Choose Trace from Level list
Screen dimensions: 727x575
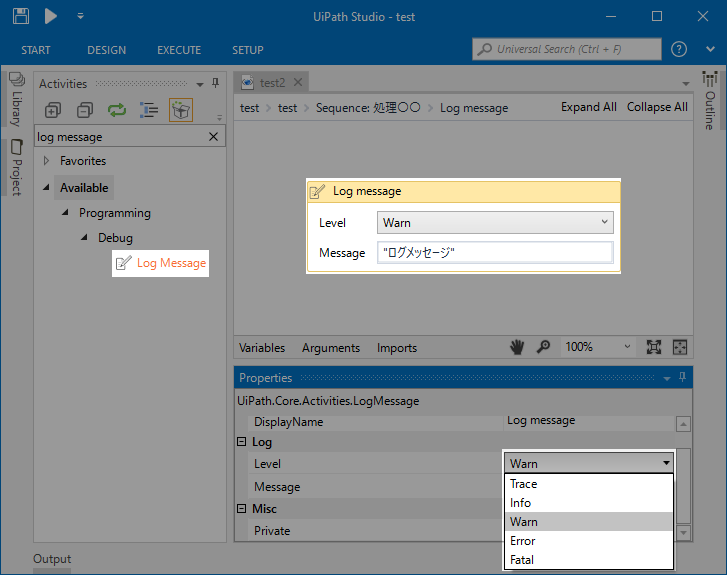tap(589, 484)
